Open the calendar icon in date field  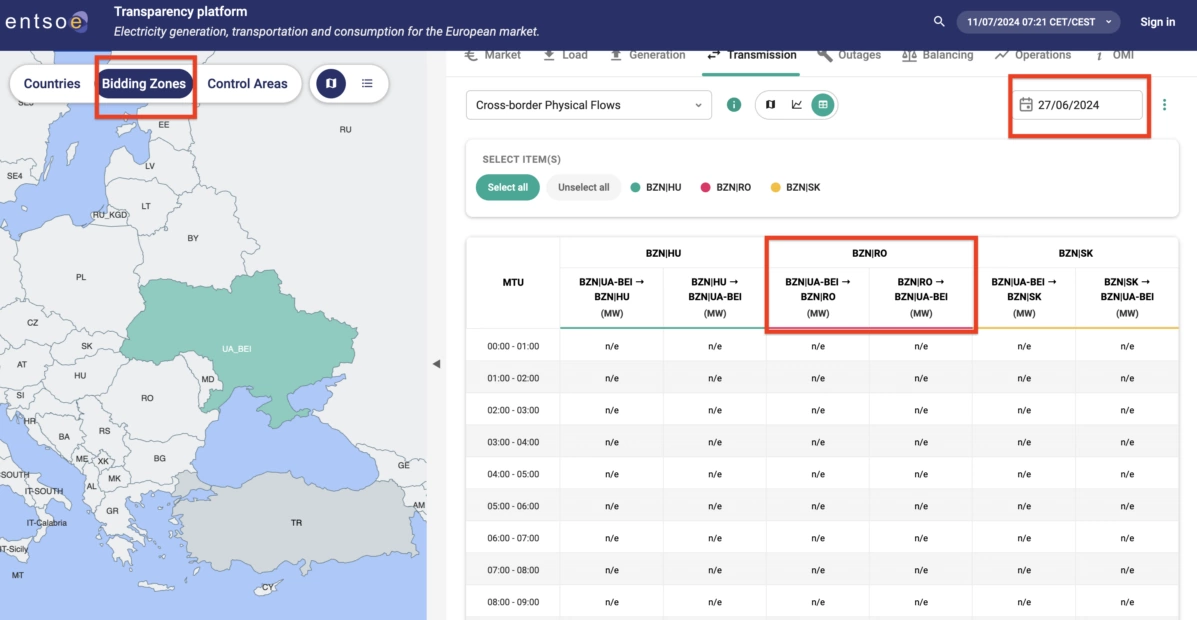pyautogui.click(x=1026, y=105)
